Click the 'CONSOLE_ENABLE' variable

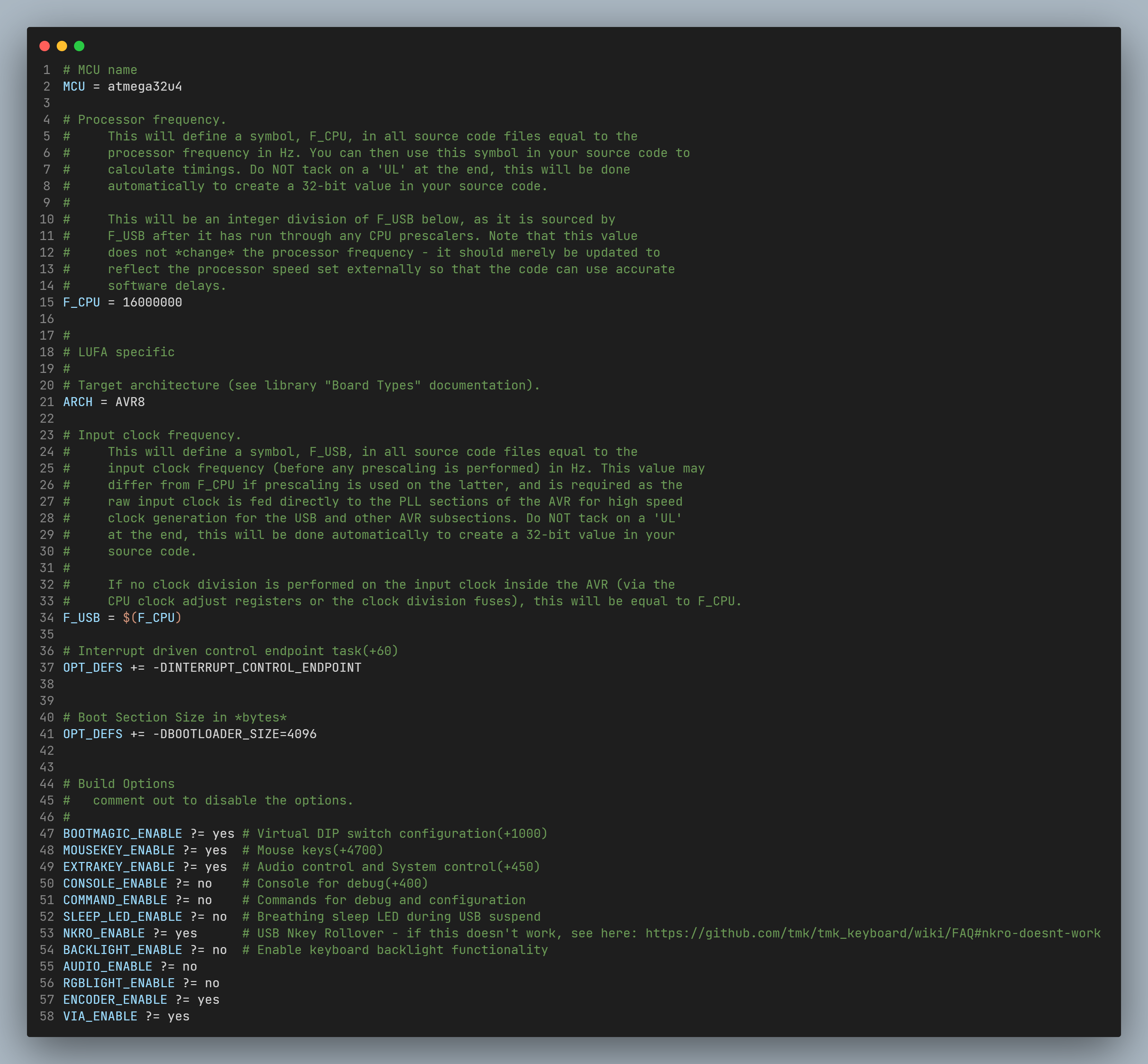(x=115, y=884)
